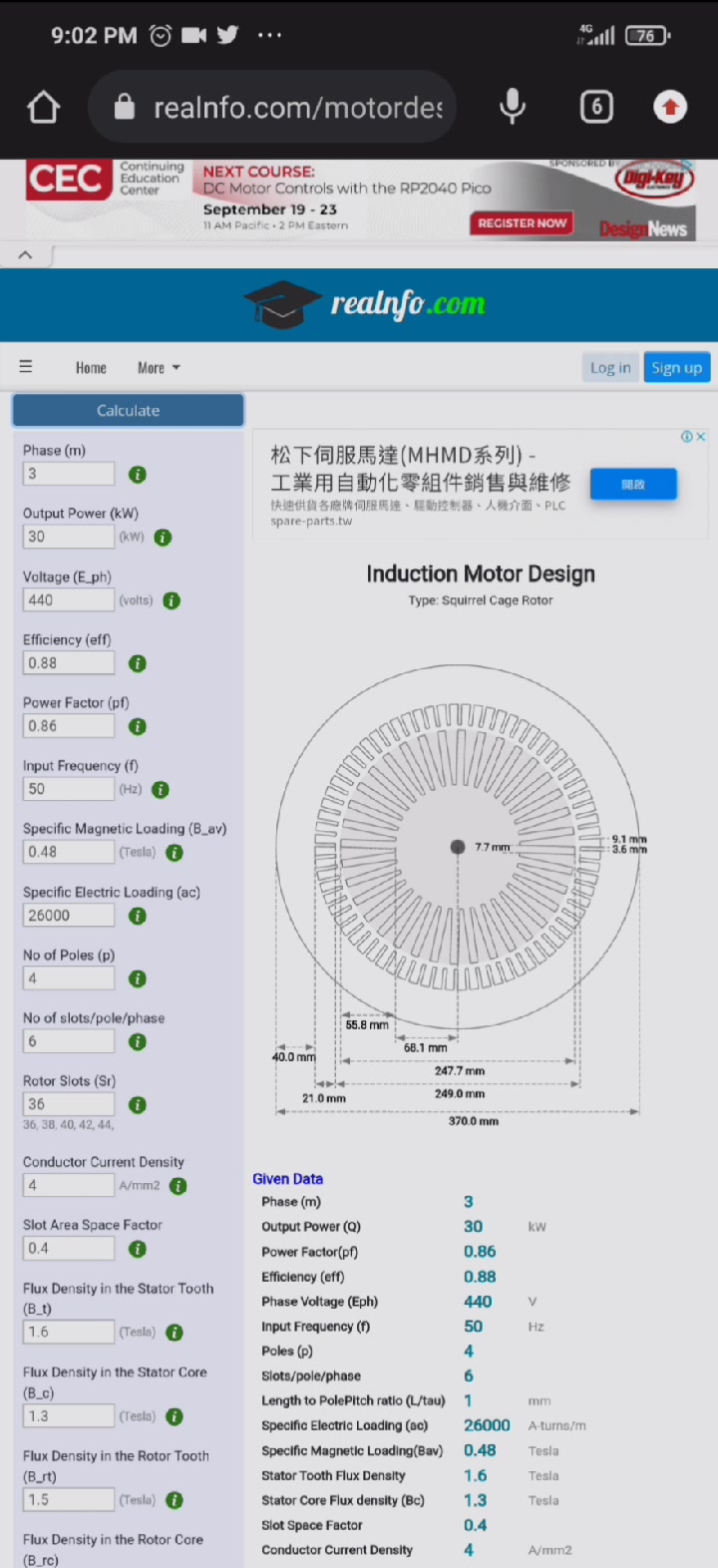The image size is (718, 1568).
Task: Click info icon beside No of Poles field
Action: pos(138,980)
